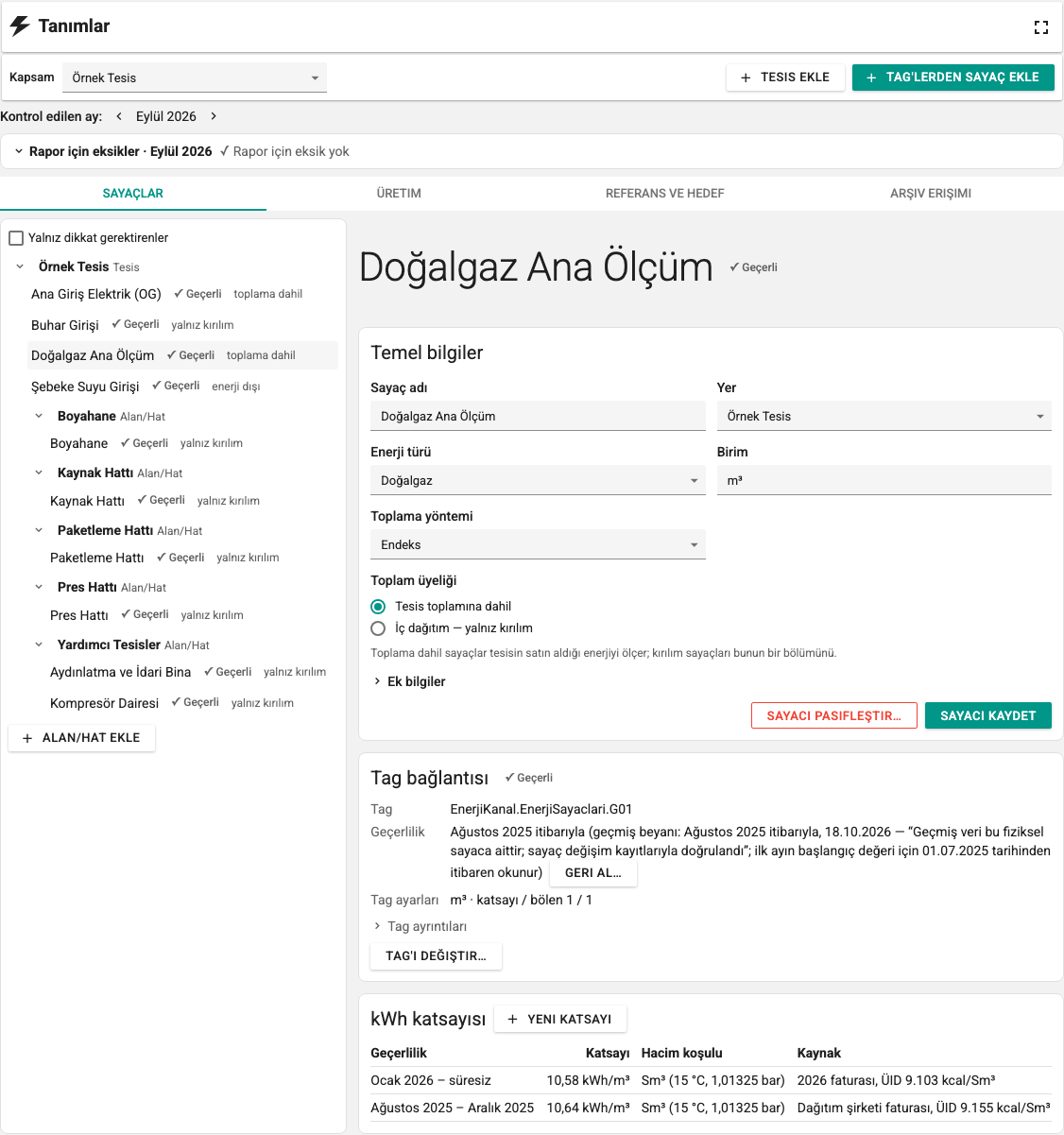Collapse Kaynak Hattı group chevron
Screen dimensions: 1064x1135
(39, 473)
